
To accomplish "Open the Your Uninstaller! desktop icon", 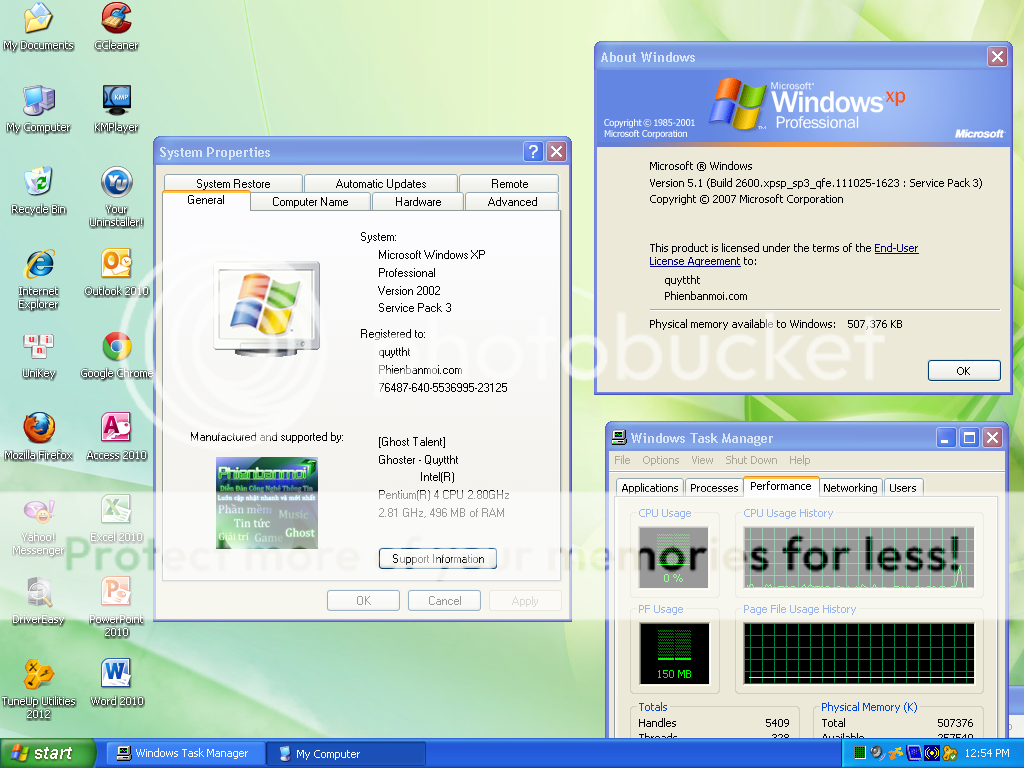I will pos(116,197).
